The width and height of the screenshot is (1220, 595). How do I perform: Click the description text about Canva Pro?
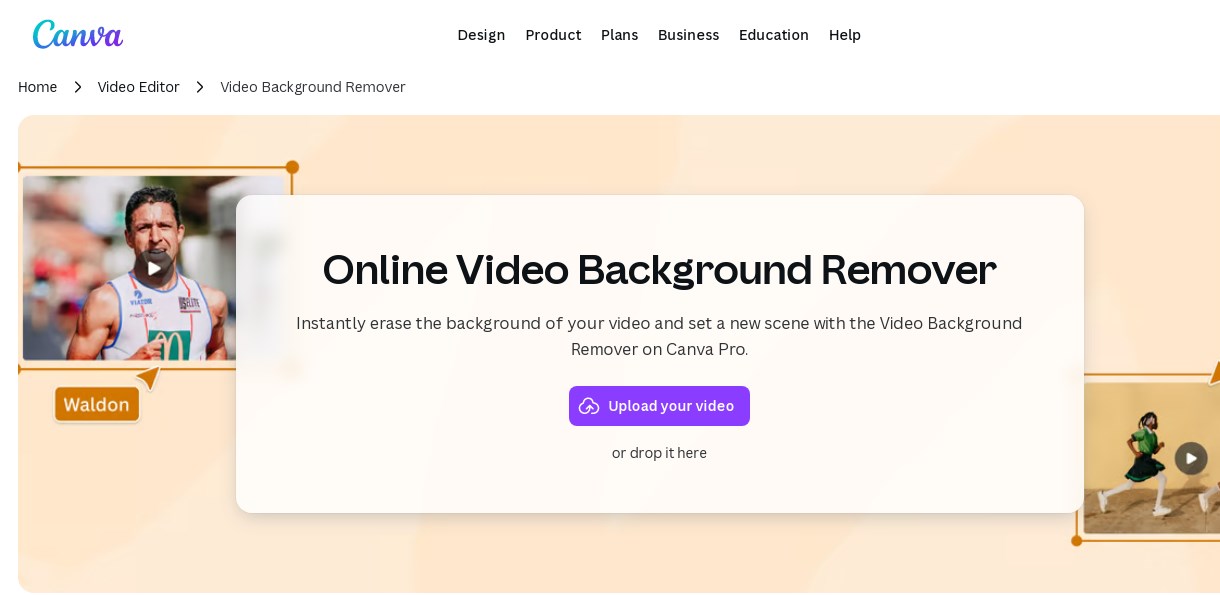point(659,336)
